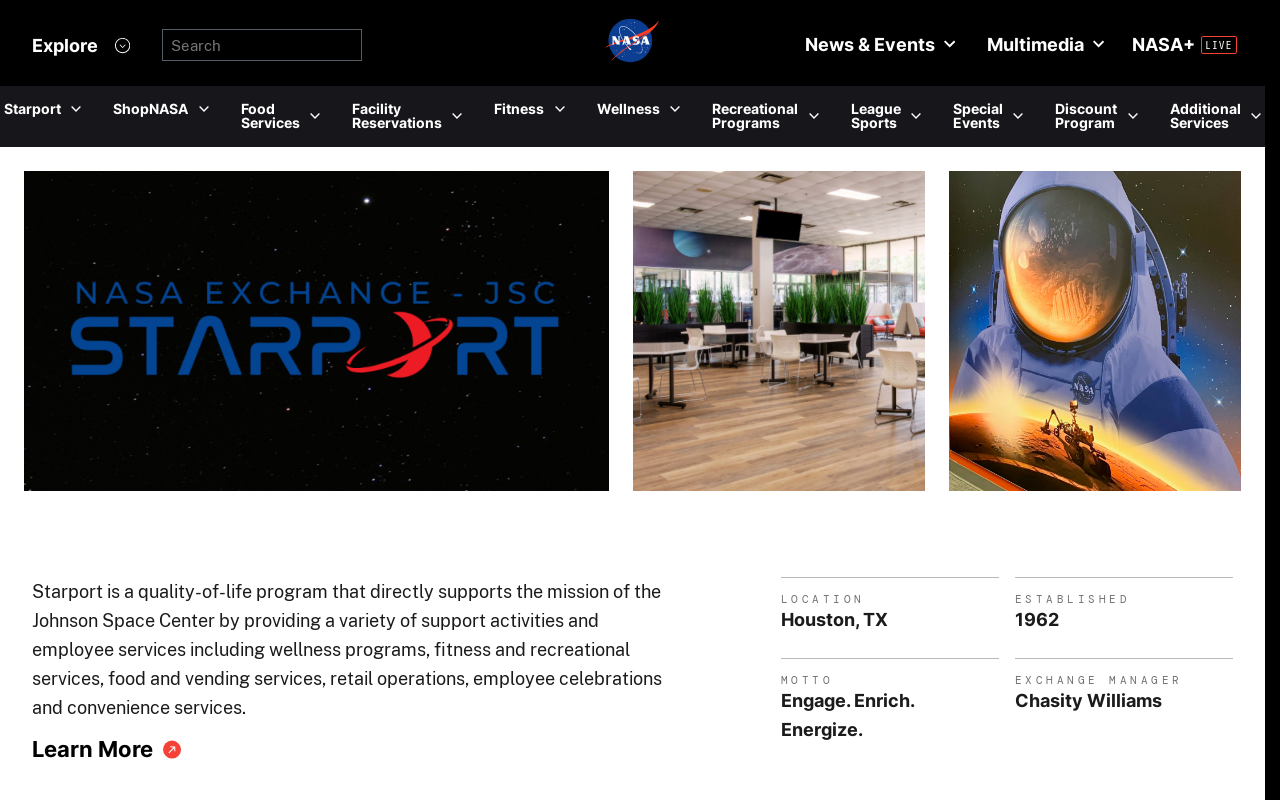Click the astronaut Mars rover artwork
Viewport: 1280px width, 800px height.
pos(1095,331)
